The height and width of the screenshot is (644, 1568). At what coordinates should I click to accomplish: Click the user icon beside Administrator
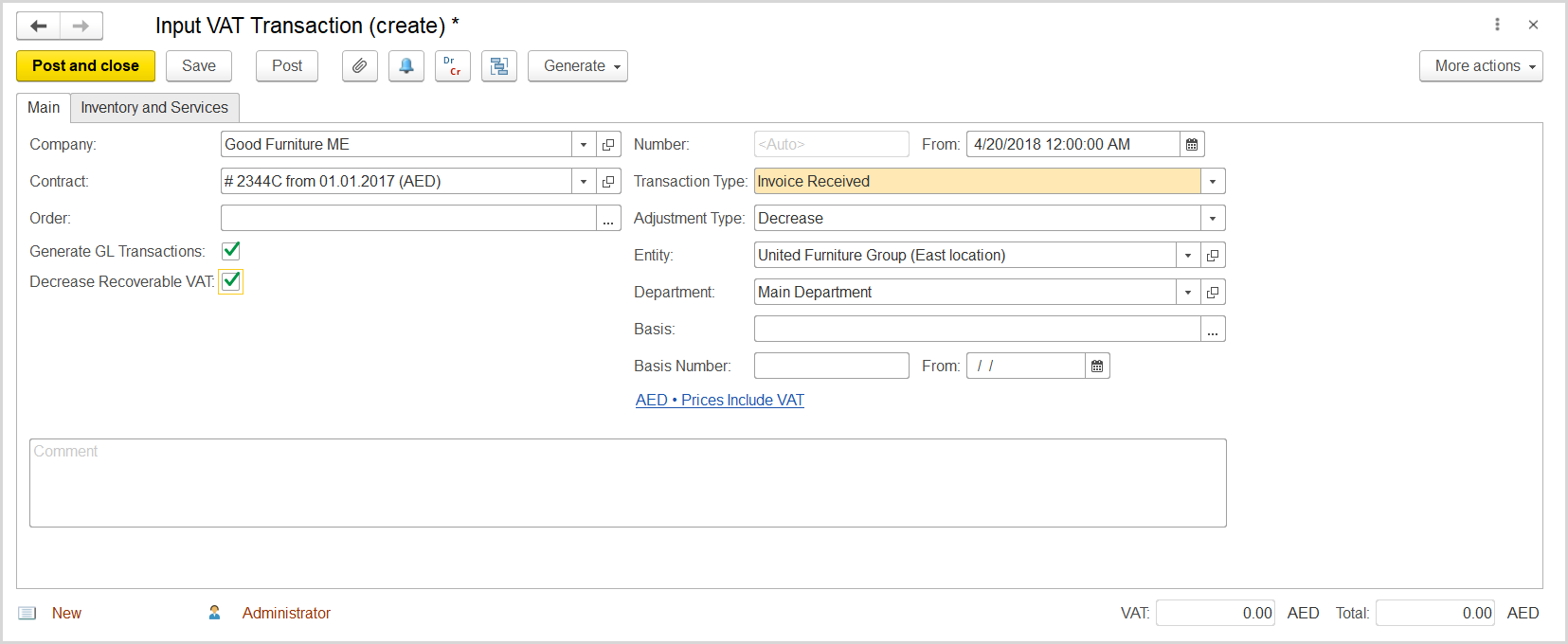pos(215,613)
